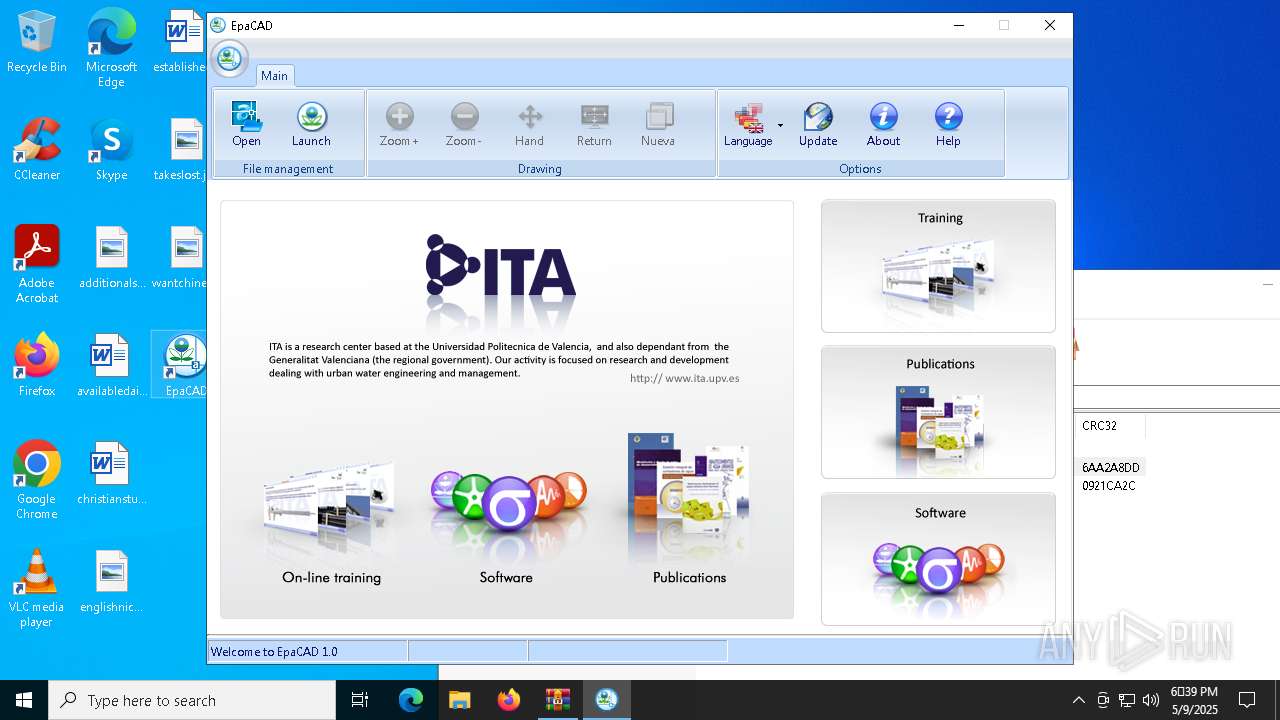The image size is (1280, 720).
Task: Click the EpaCAD taskbar button
Action: tap(606, 700)
